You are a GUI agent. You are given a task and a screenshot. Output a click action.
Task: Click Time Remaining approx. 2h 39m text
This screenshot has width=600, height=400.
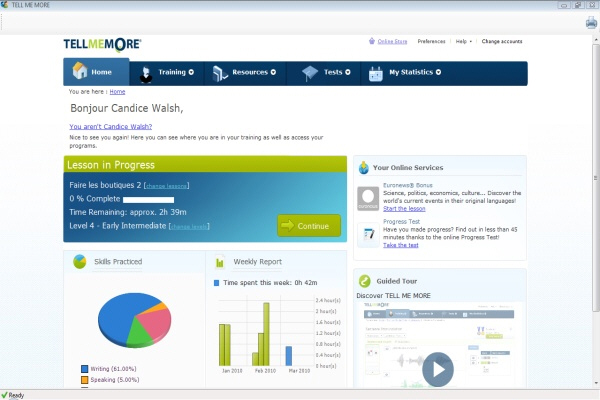[x=128, y=212]
